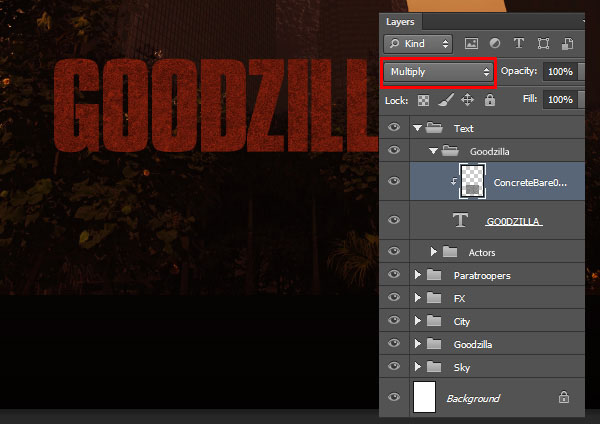Select the Background layer name
Screen dimensions: 600x424
pos(473,398)
